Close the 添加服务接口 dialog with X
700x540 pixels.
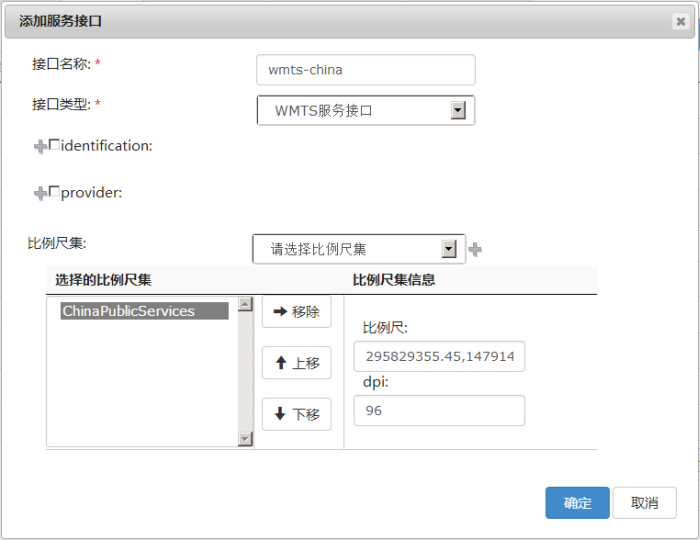[680, 20]
